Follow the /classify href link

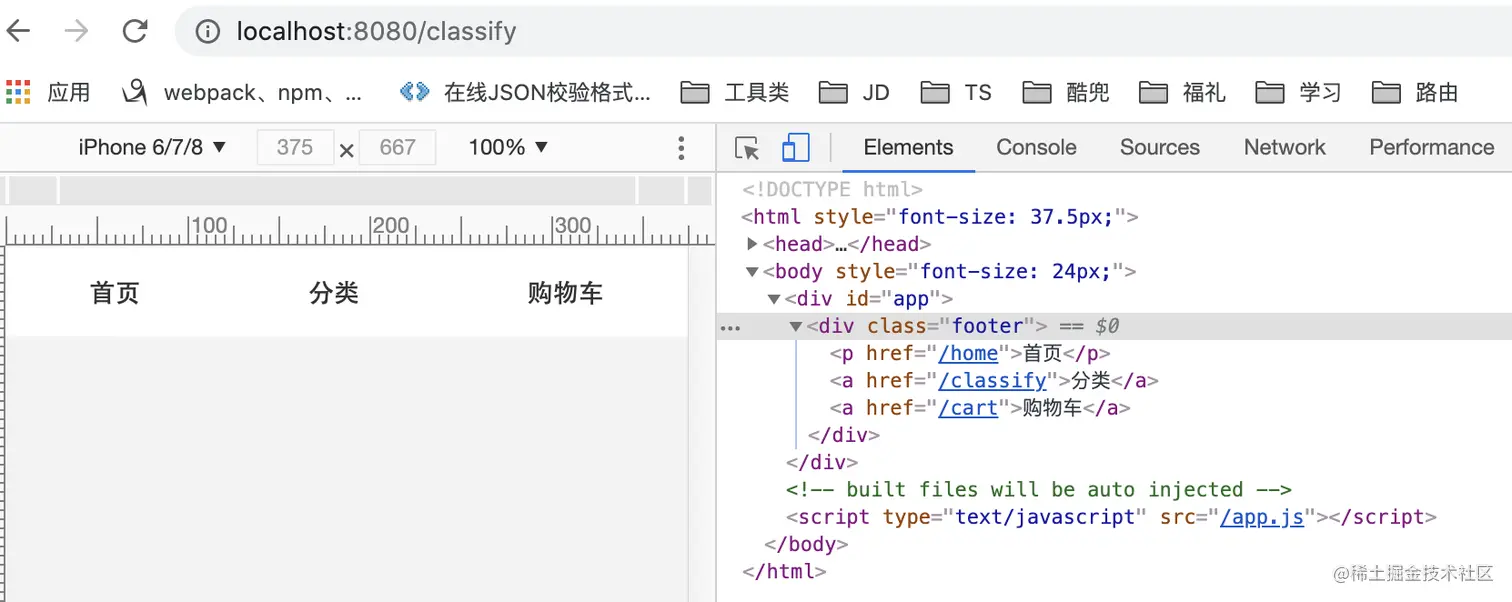992,380
